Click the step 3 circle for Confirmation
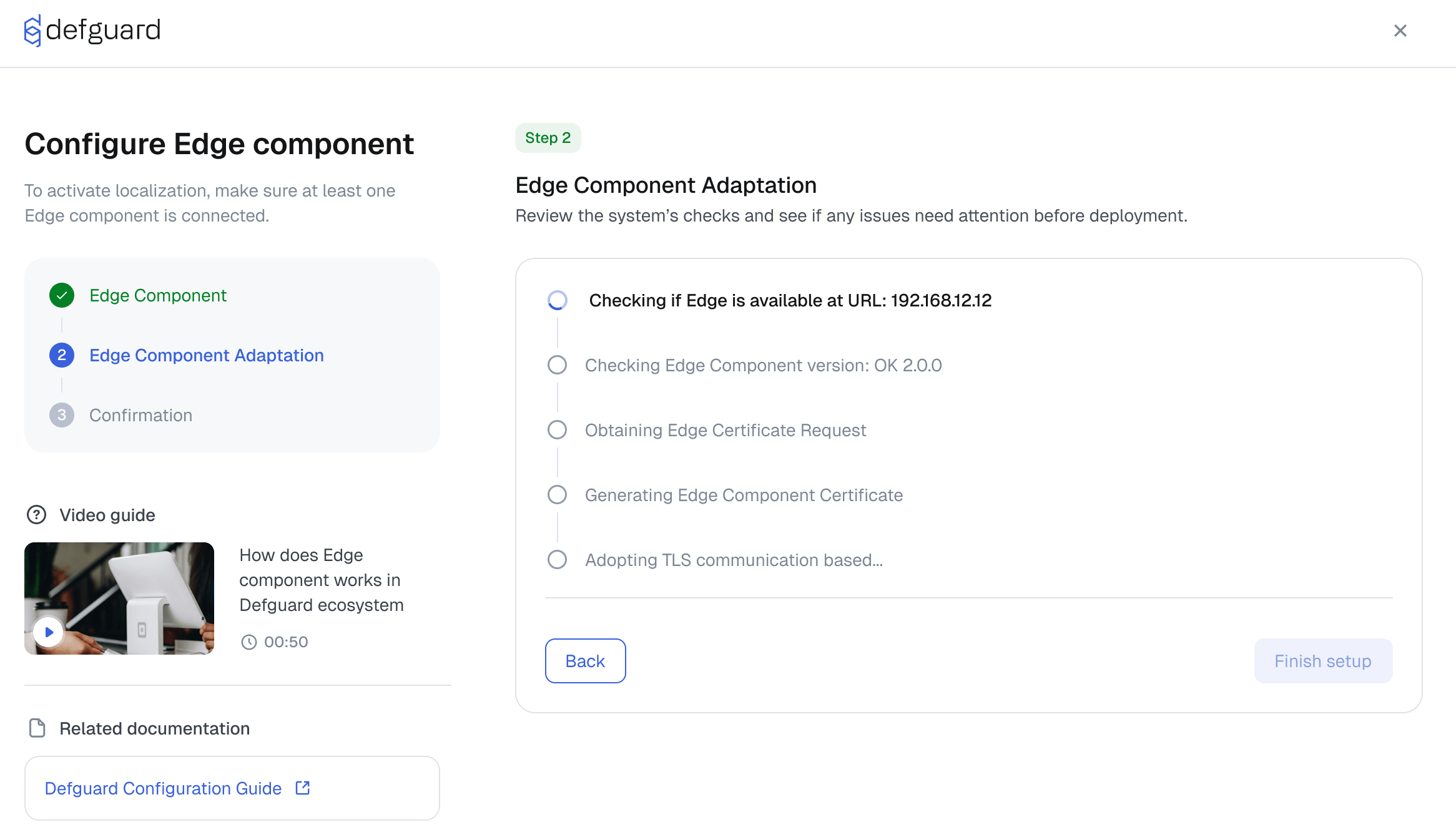 [x=61, y=414]
